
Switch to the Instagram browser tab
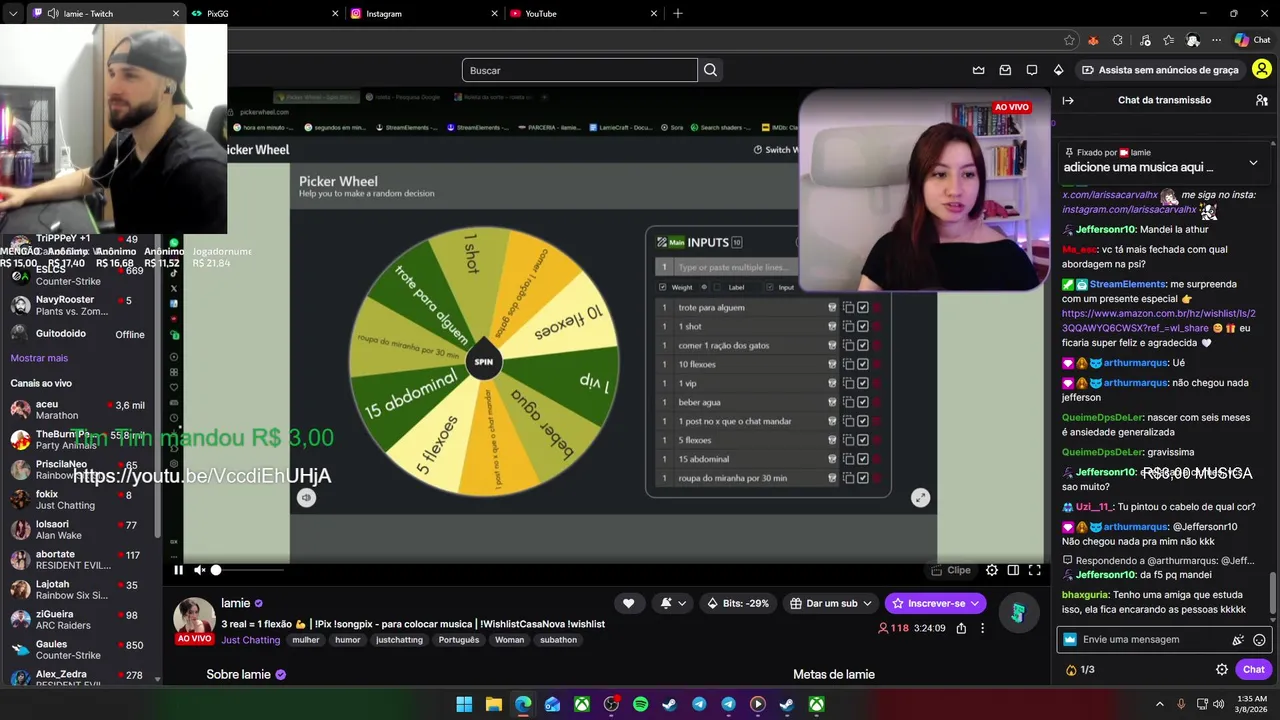pyautogui.click(x=423, y=13)
